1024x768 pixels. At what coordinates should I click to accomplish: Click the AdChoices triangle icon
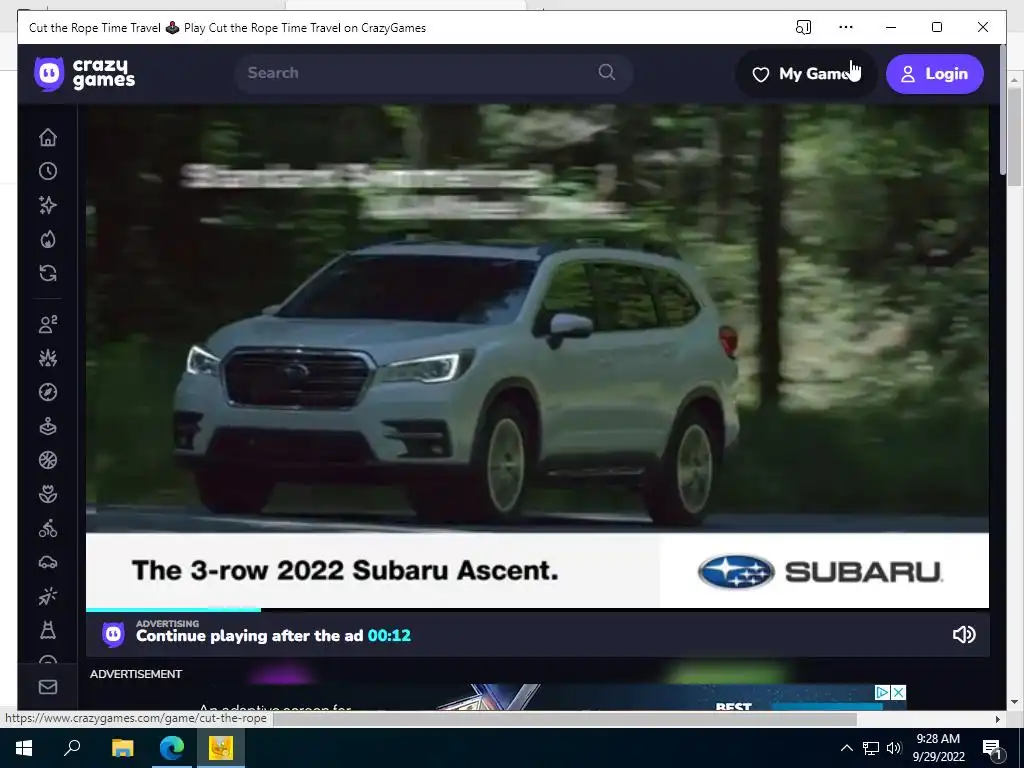pos(882,692)
